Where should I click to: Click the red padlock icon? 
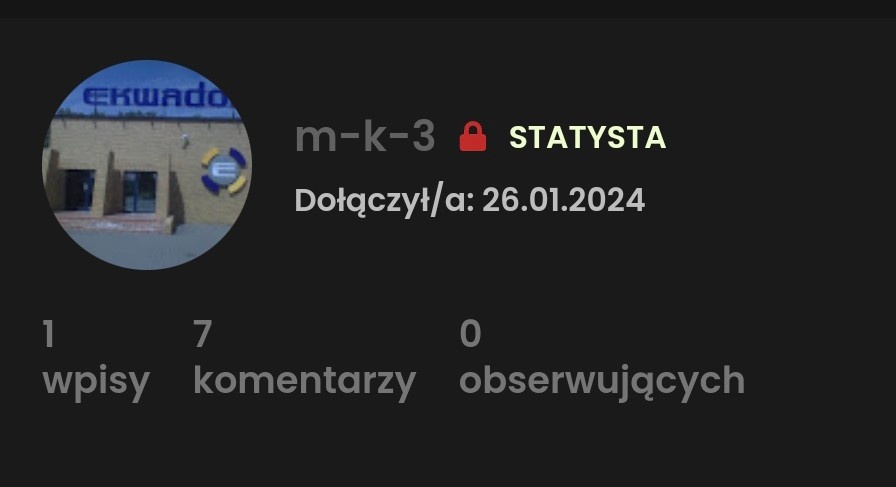pos(473,137)
